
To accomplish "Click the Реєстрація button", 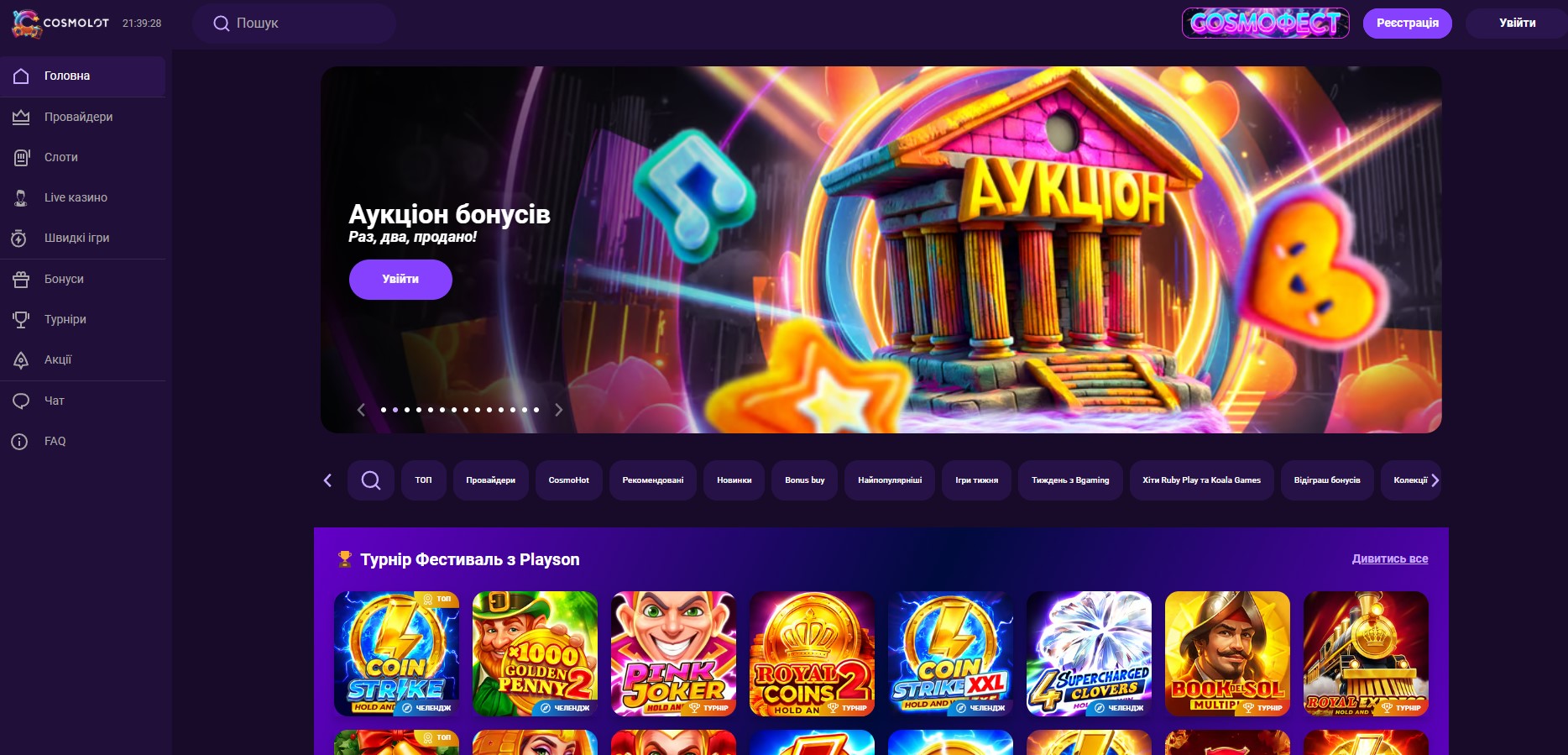I will tap(1408, 24).
